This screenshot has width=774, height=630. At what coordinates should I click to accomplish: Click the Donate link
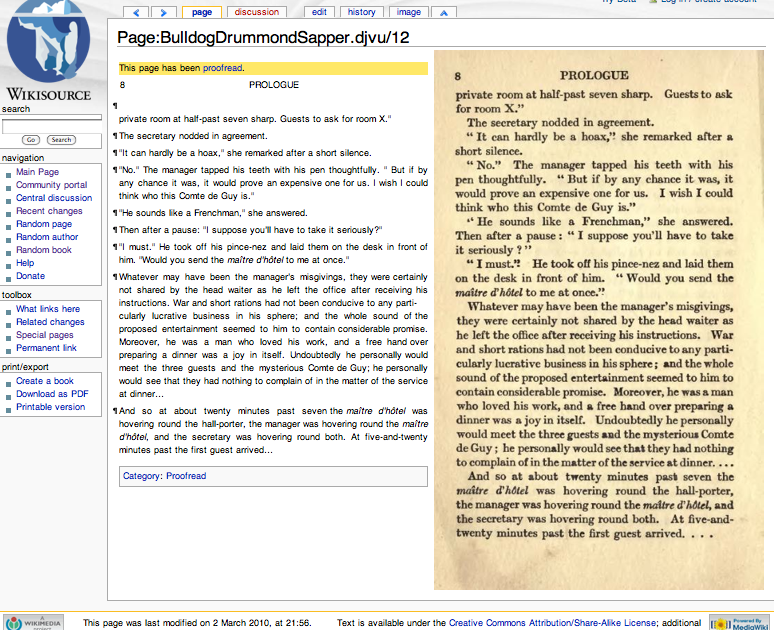click(30, 276)
